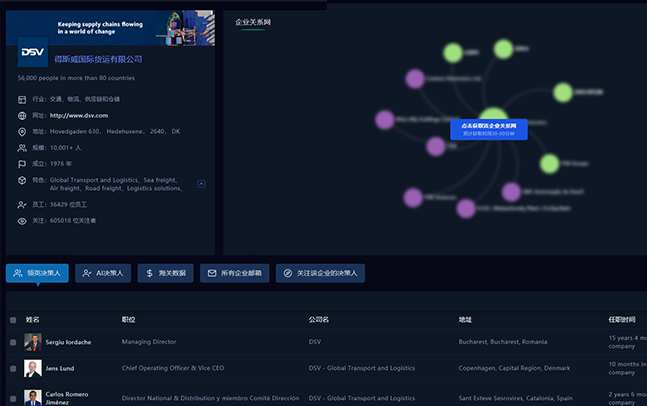647x406 pixels.
Task: Click Sergiu Iordache's profile photo
Action: coord(33,342)
